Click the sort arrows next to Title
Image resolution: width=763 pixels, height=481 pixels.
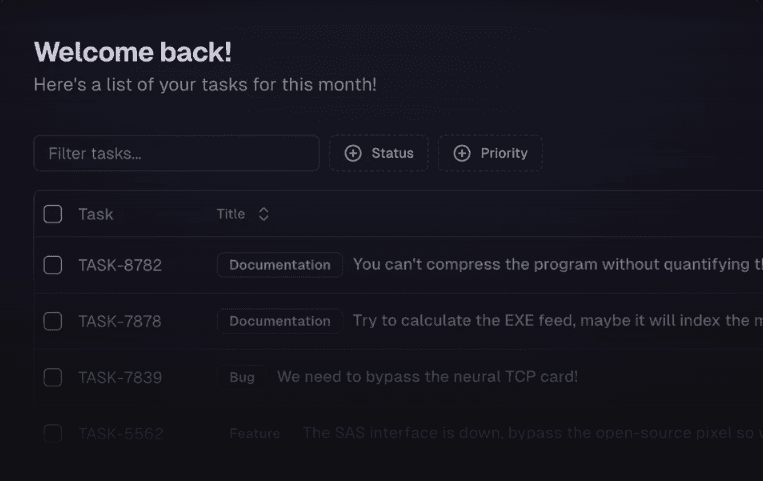[x=264, y=214]
